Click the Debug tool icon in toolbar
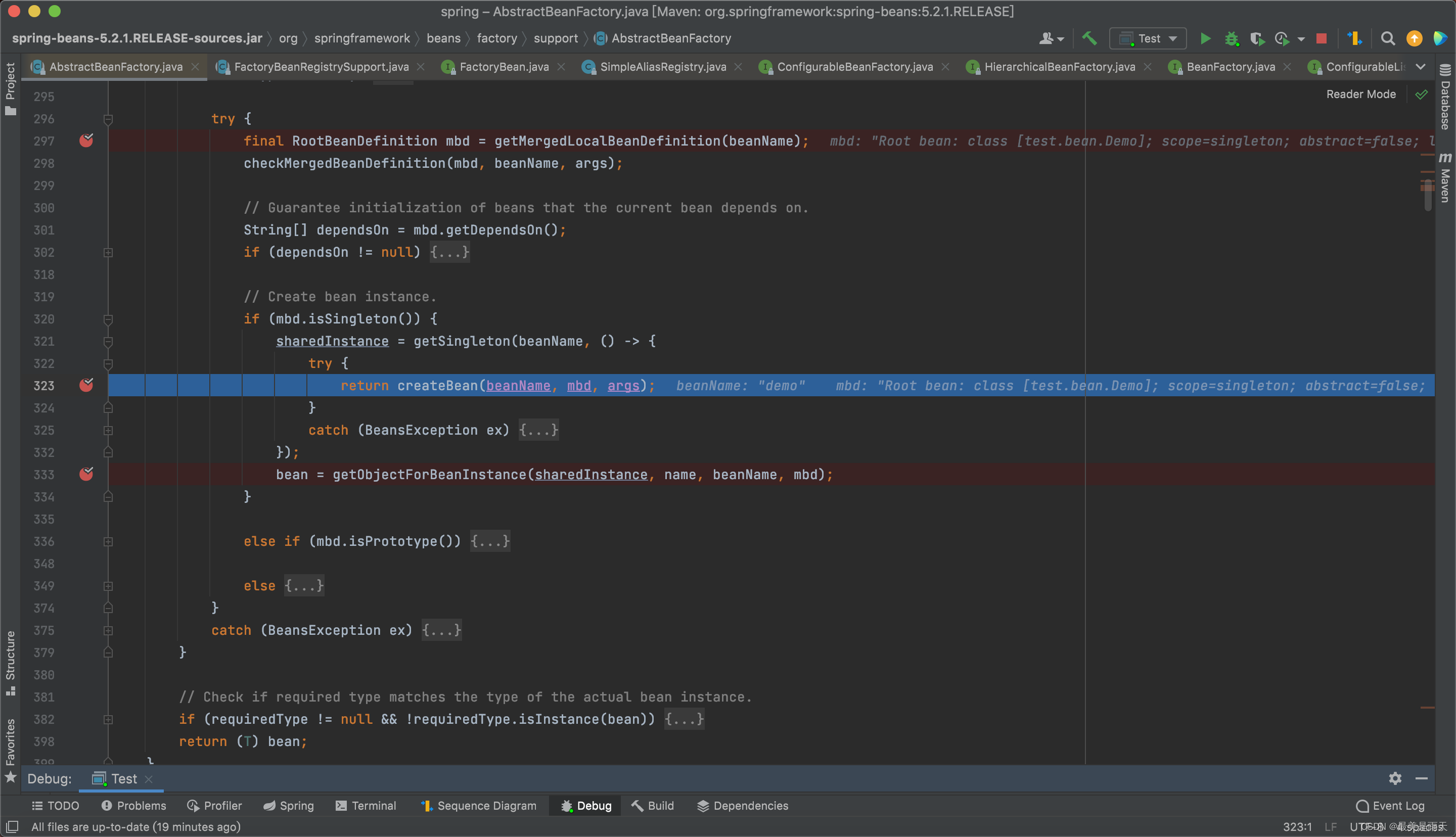 [x=1232, y=38]
